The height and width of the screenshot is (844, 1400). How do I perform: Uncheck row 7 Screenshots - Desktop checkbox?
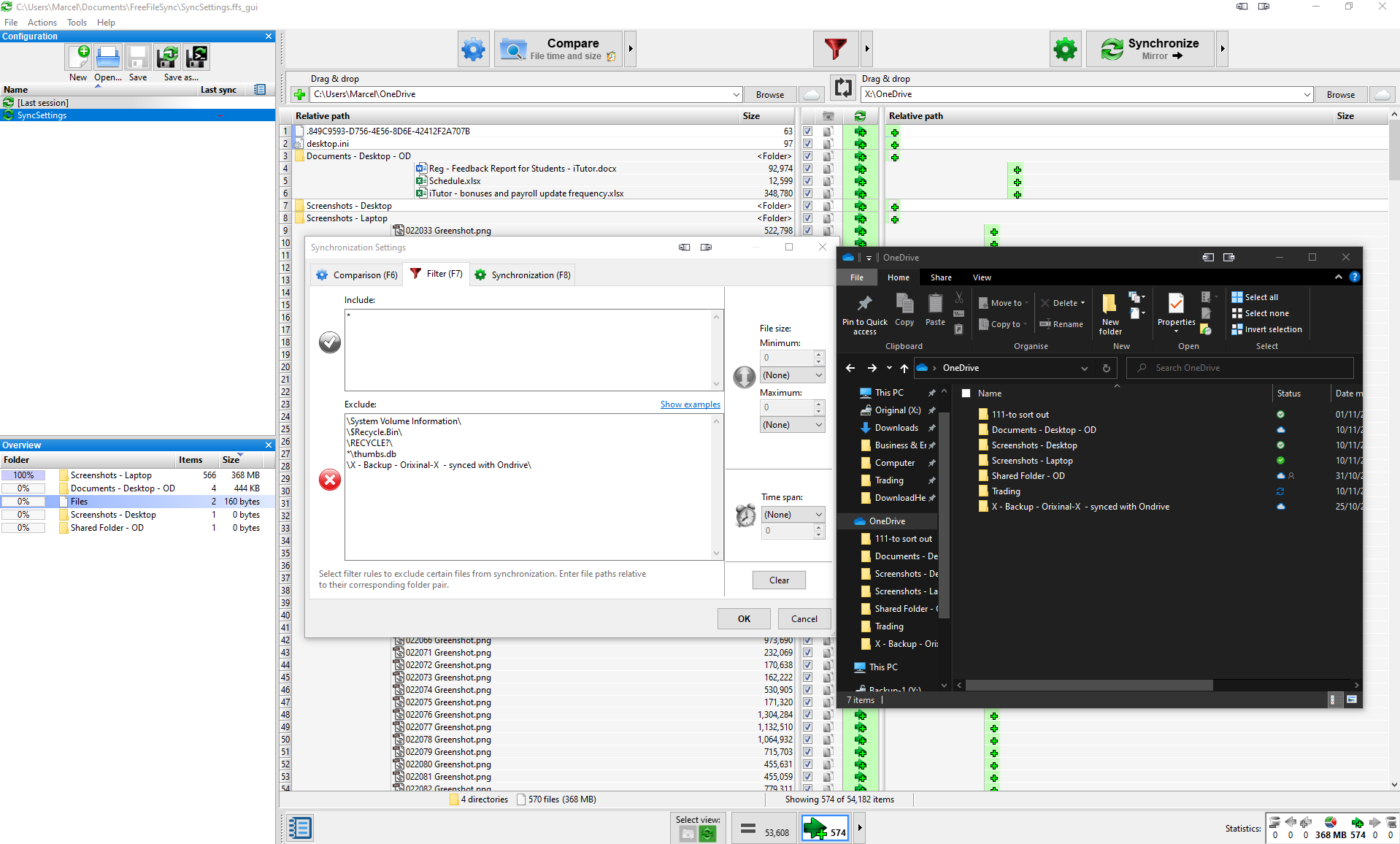807,206
